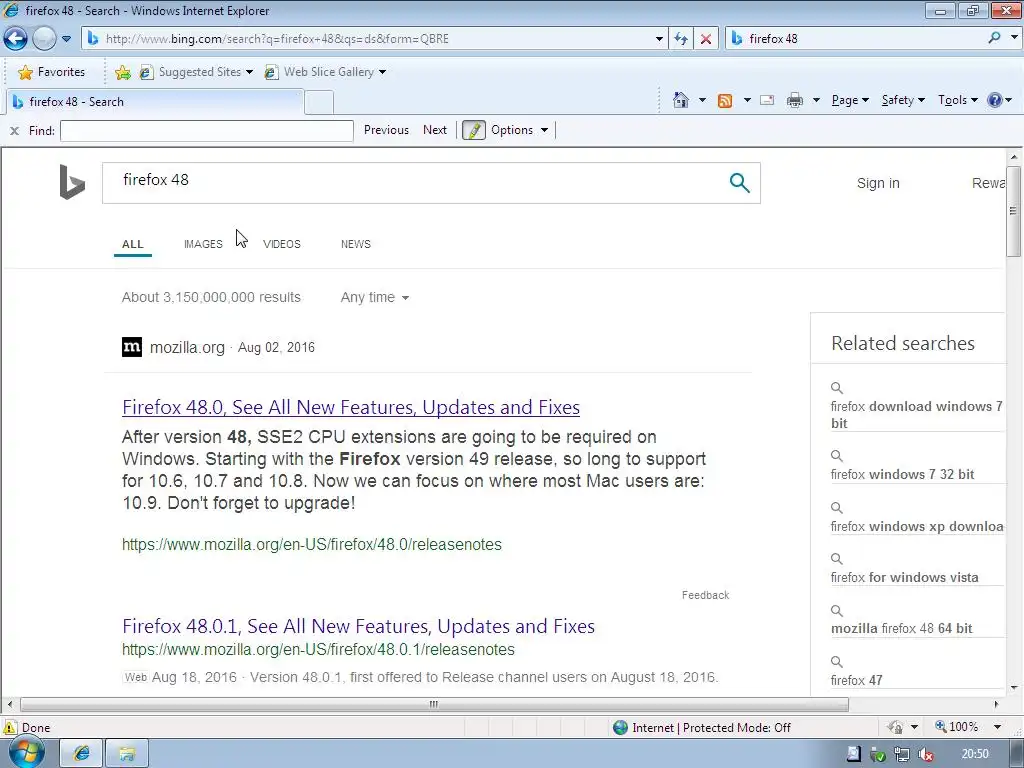Image resolution: width=1024 pixels, height=768 pixels.
Task: Expand the Home button dropdown arrow
Action: pos(702,100)
